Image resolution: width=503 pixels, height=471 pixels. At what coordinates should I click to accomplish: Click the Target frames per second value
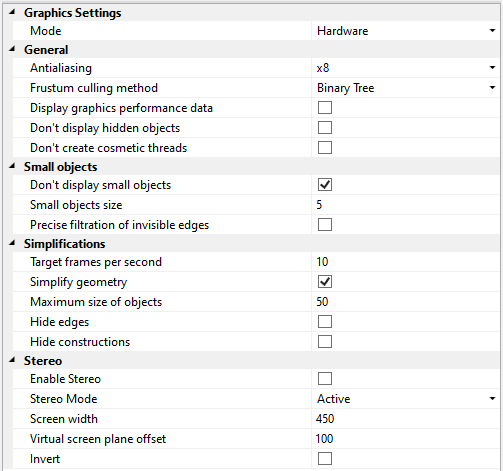pyautogui.click(x=405, y=262)
